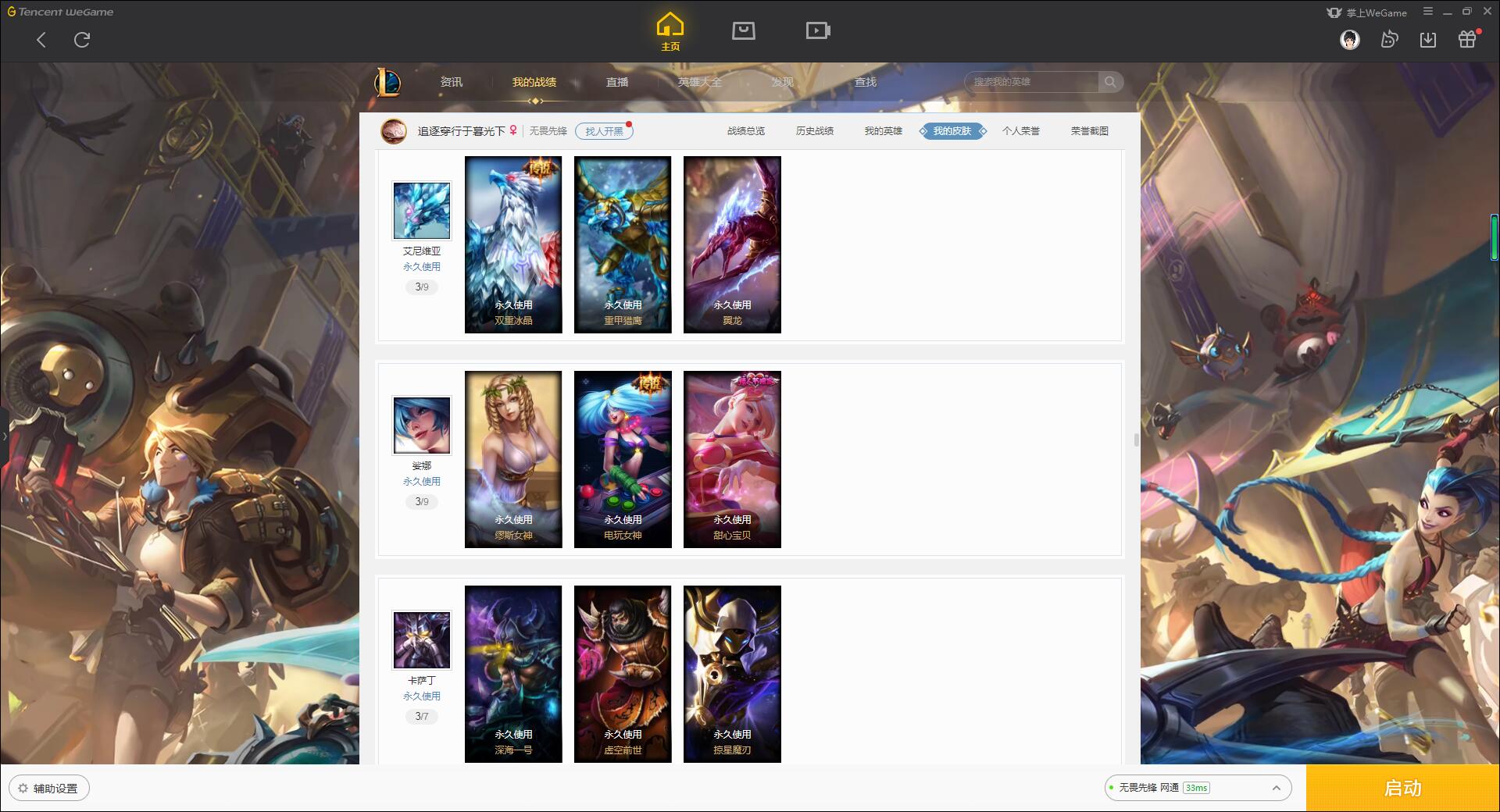Open the 电玩女神 skin card

point(623,459)
